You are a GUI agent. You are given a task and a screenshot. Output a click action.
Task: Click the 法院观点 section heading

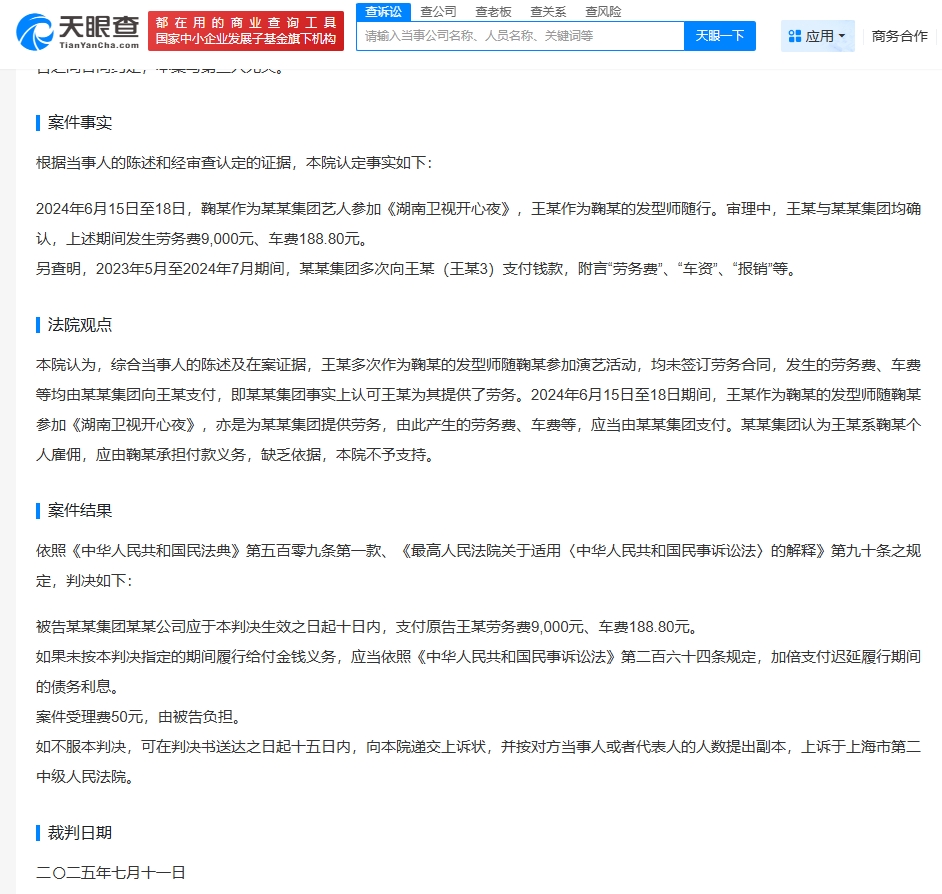click(x=80, y=325)
